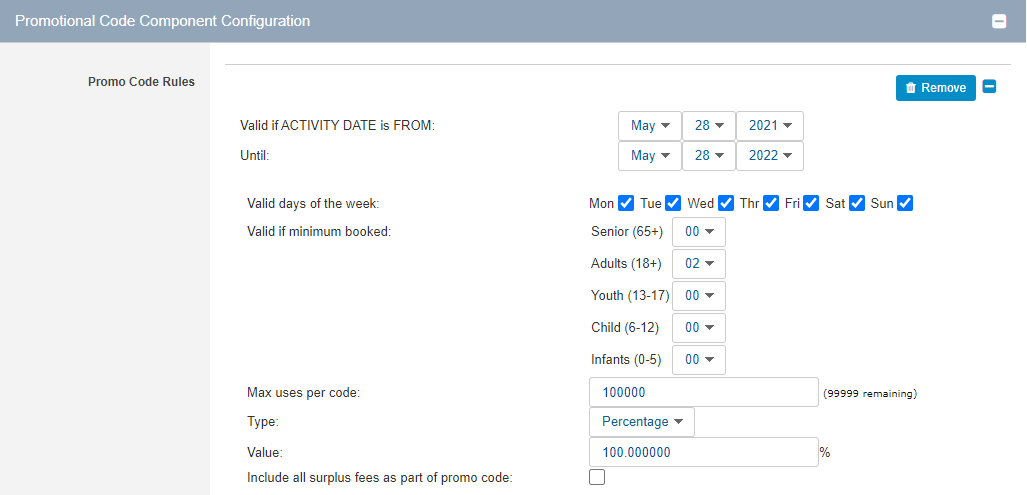Uncheck the Sat checkbox
Image resolution: width=1027 pixels, height=495 pixels.
(857, 203)
